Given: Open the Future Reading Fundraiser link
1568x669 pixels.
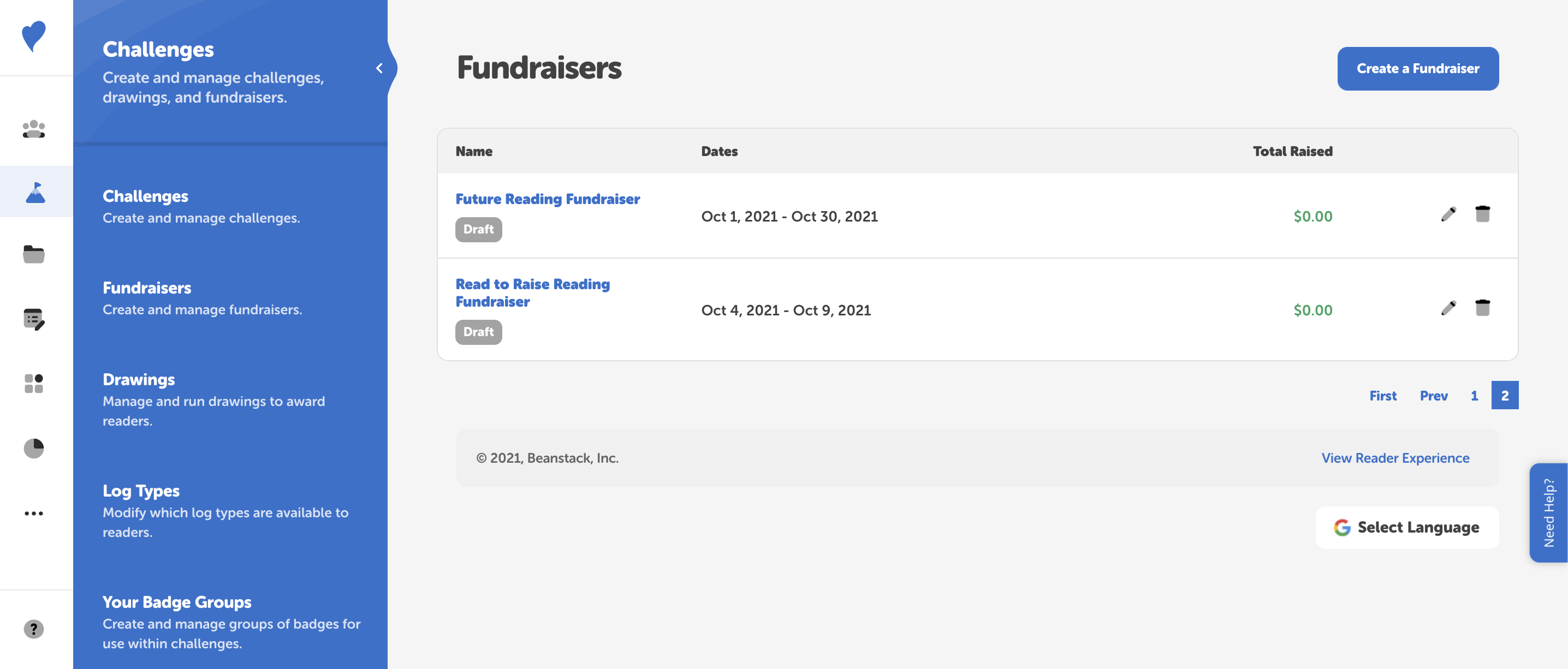Looking at the screenshot, I should tap(547, 198).
